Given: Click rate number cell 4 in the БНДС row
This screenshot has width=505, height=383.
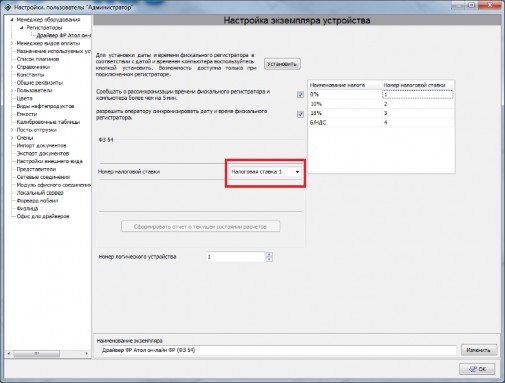Looking at the screenshot, I should click(x=418, y=123).
